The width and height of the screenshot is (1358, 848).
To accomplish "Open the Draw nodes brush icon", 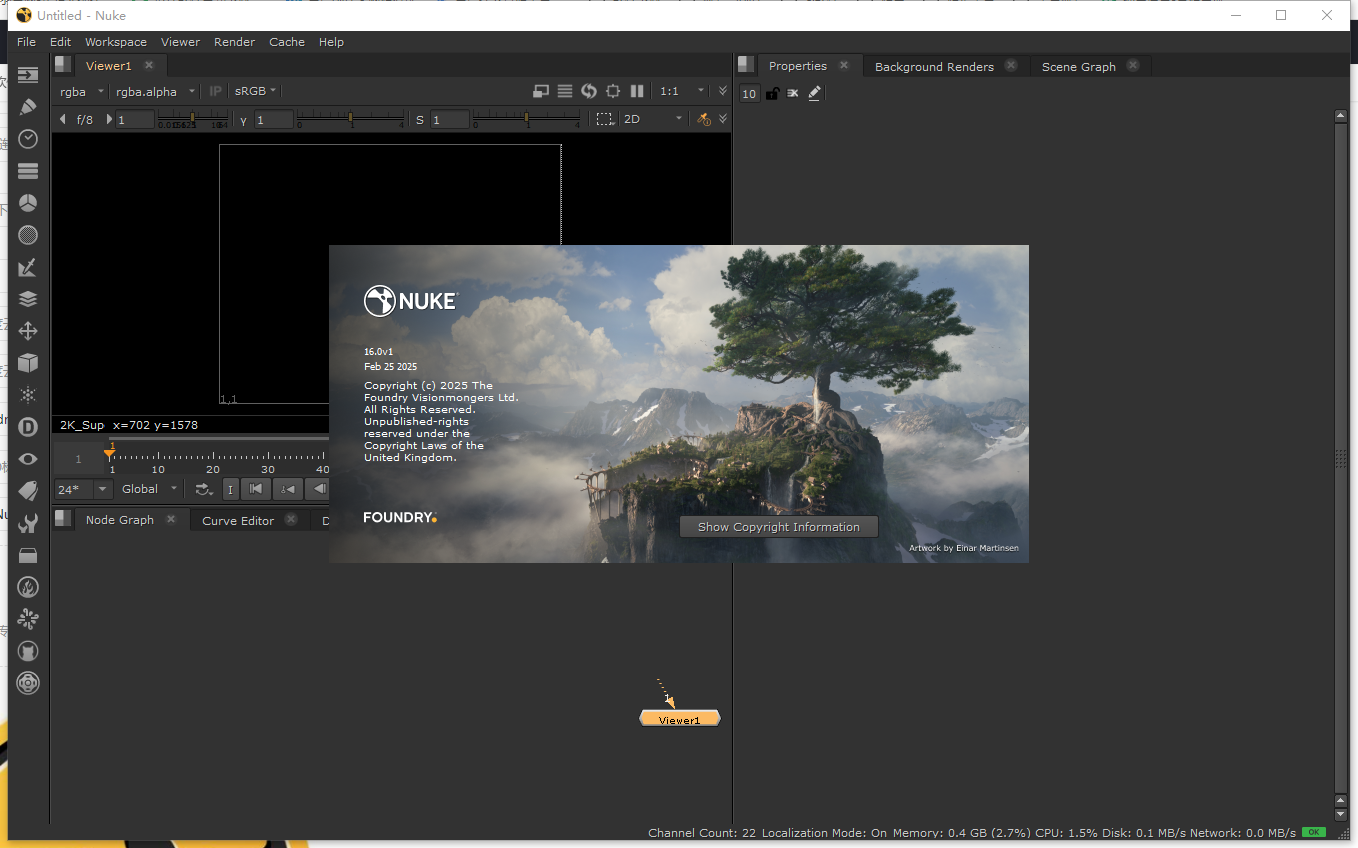I will [28, 107].
